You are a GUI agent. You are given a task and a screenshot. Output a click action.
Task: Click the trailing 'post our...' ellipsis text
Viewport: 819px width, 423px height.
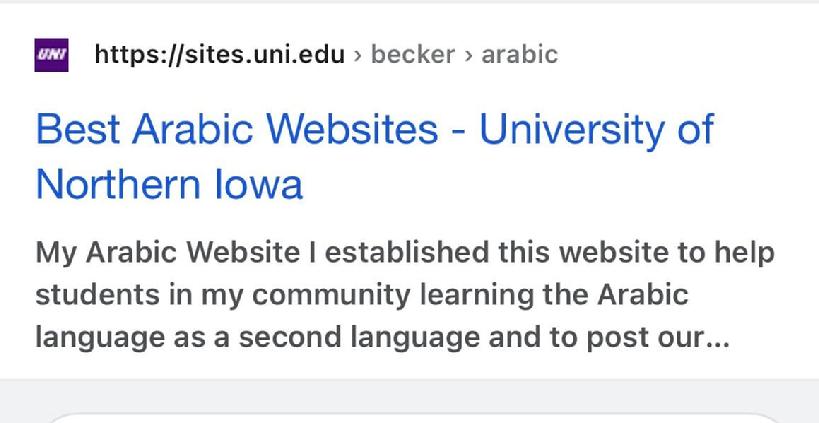coord(657,338)
